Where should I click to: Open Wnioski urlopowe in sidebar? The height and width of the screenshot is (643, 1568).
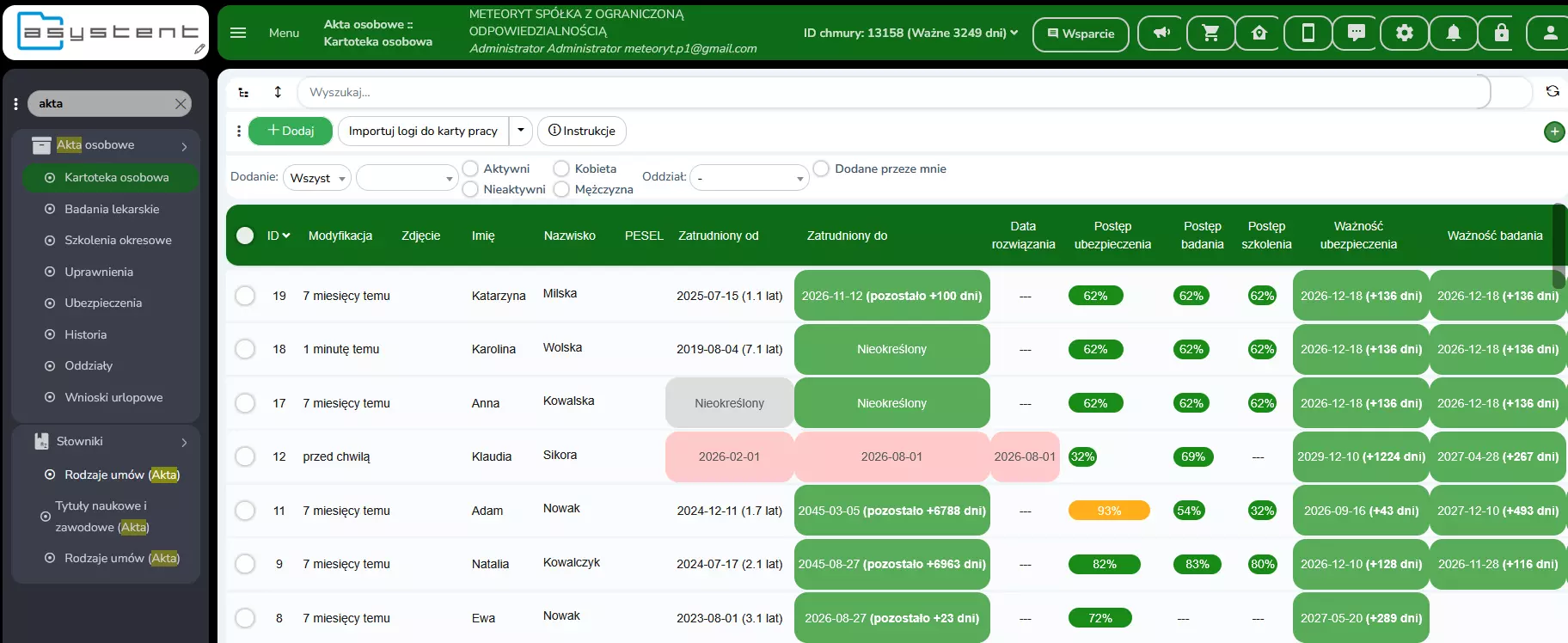[113, 397]
